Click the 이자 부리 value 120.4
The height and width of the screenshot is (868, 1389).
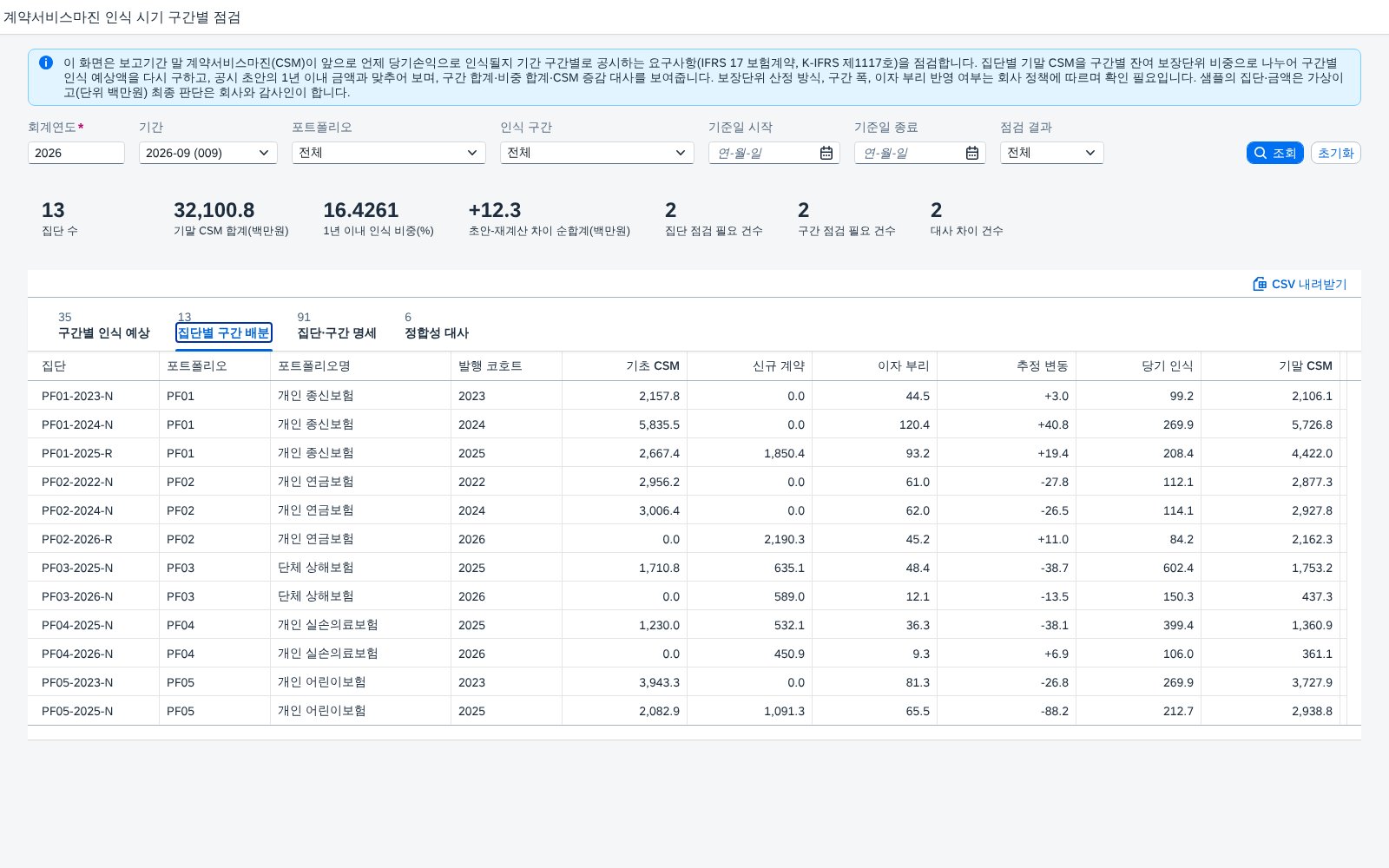pyautogui.click(x=914, y=424)
